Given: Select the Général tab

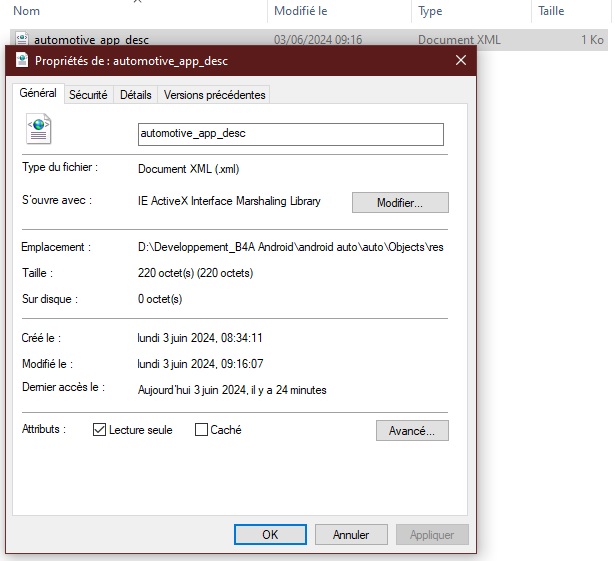Looking at the screenshot, I should point(38,93).
